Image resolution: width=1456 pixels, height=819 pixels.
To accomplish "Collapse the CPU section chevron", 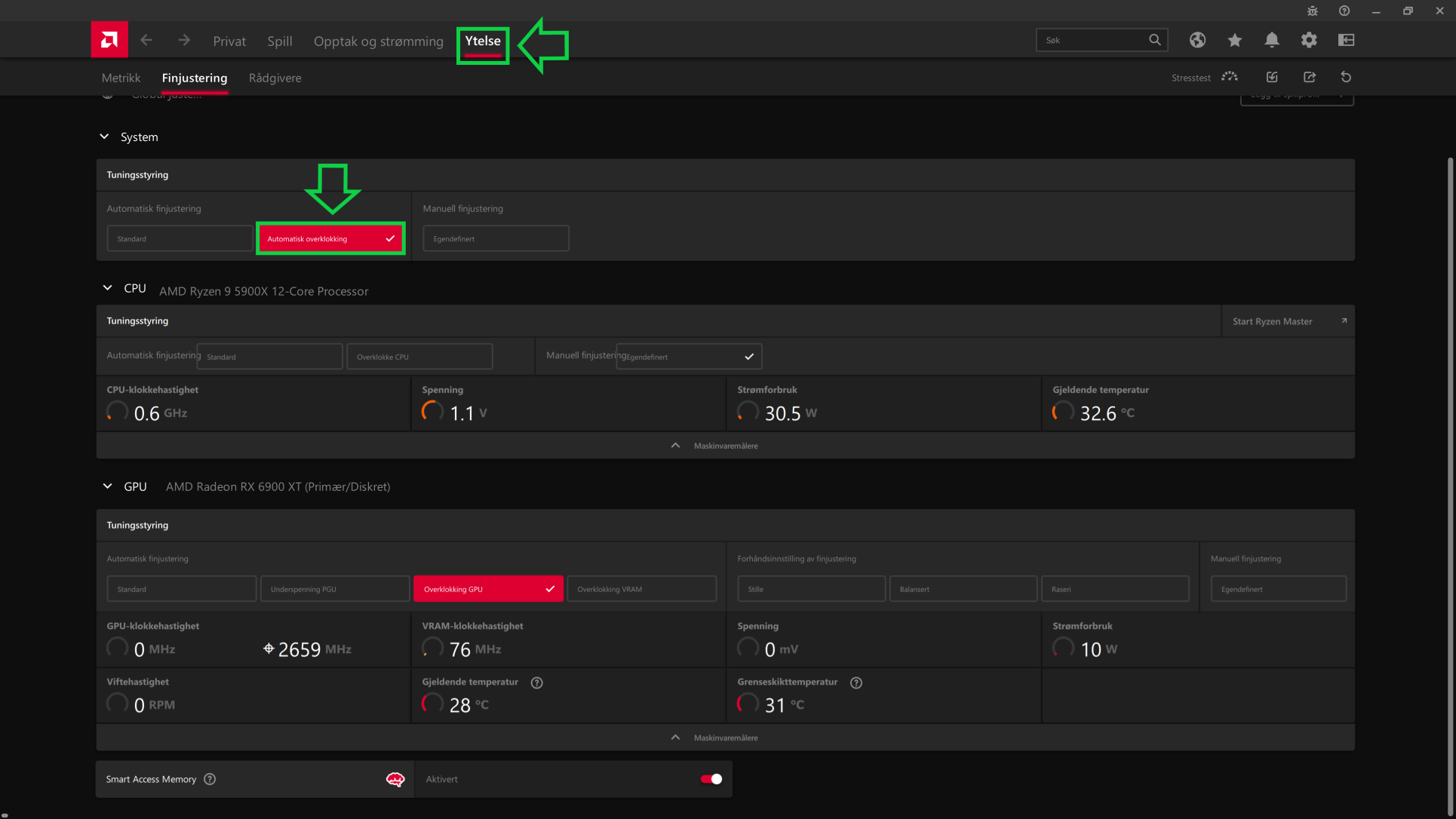I will coord(107,288).
